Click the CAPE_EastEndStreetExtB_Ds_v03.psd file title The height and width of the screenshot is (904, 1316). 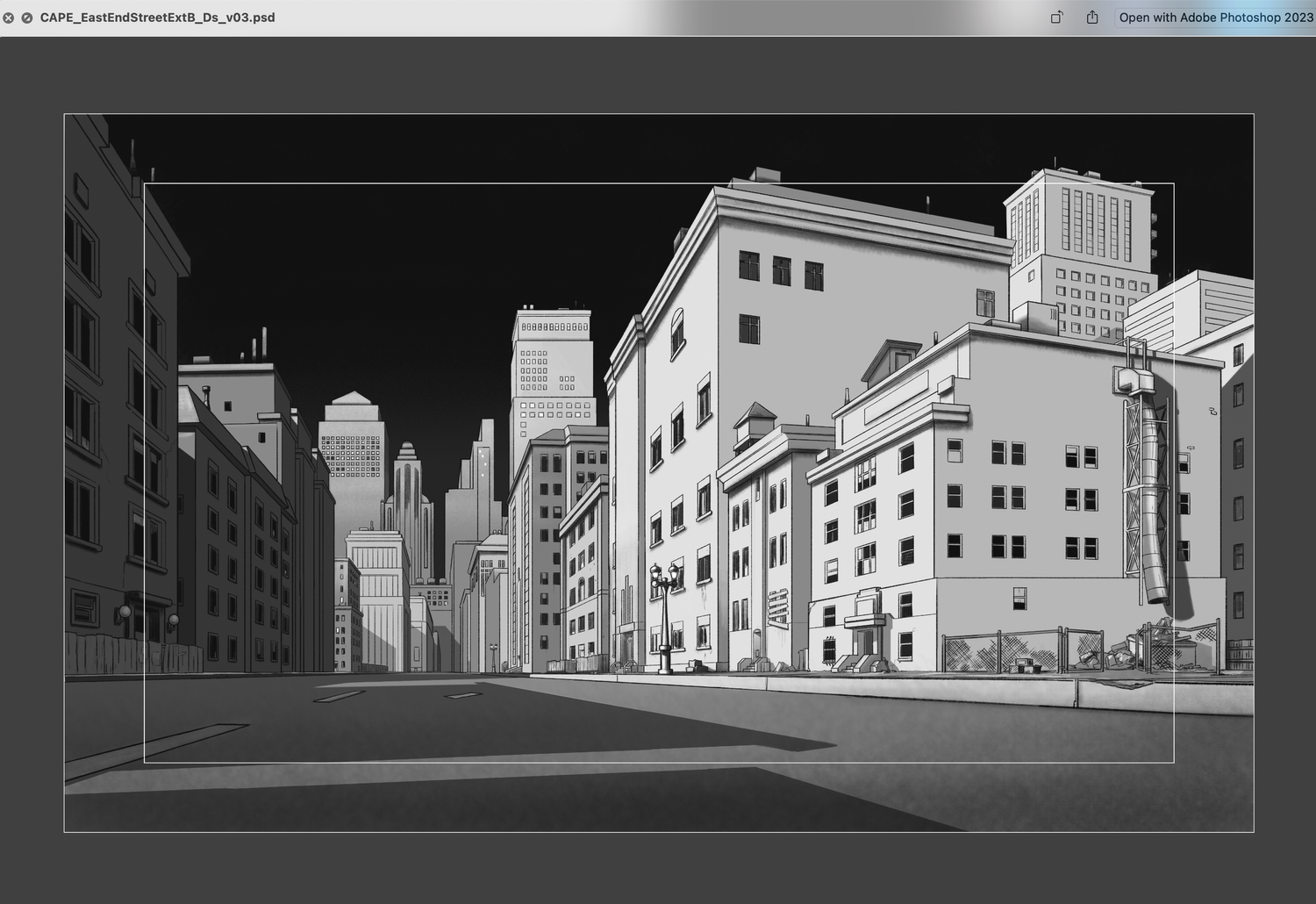coord(157,18)
